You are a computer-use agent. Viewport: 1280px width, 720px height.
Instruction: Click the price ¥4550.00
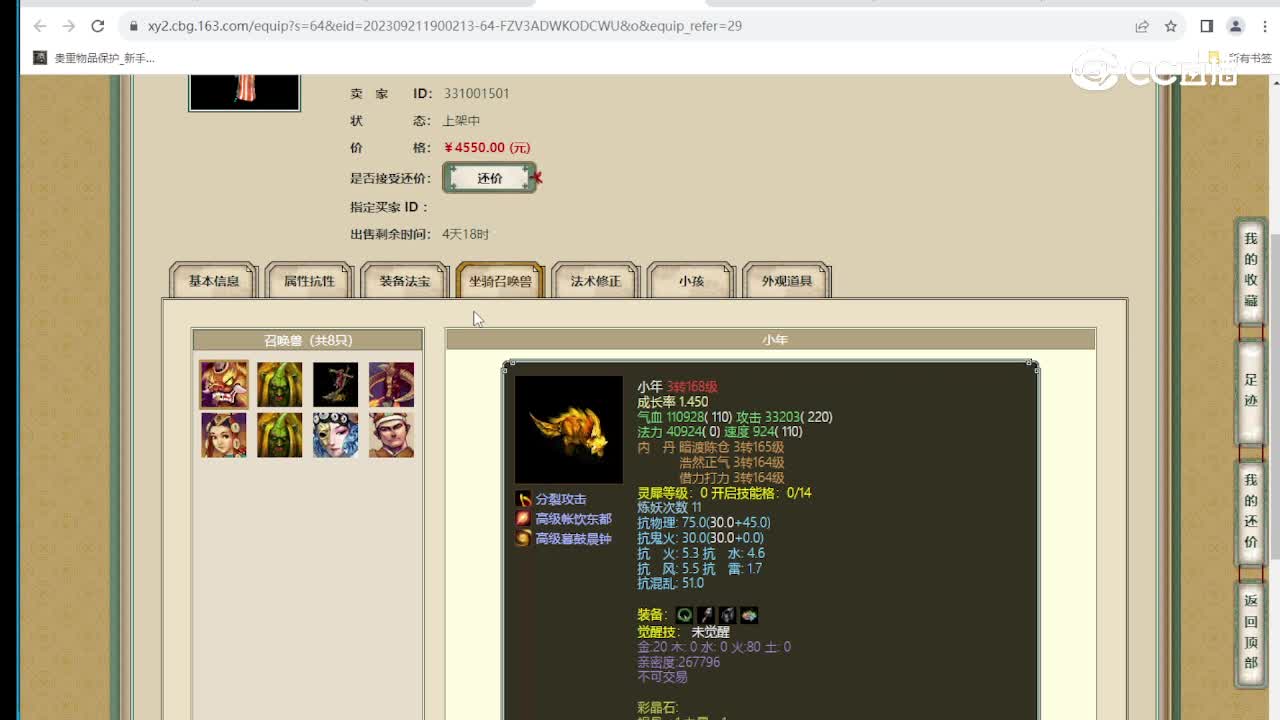point(487,148)
